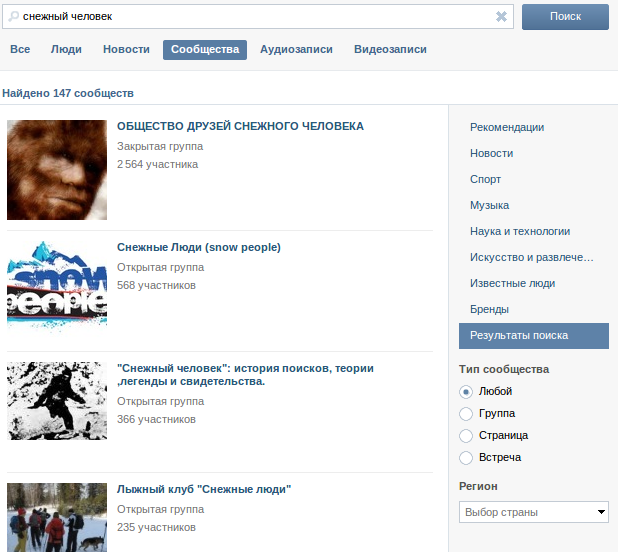Switch to the Все tab
The width and height of the screenshot is (618, 552).
[x=20, y=49]
